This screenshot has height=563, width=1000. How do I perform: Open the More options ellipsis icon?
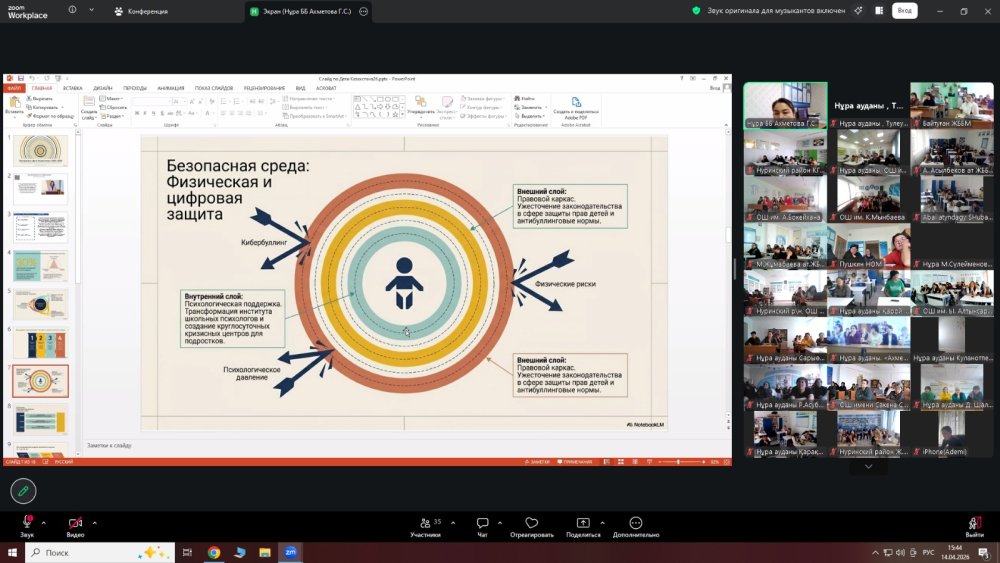click(x=635, y=523)
